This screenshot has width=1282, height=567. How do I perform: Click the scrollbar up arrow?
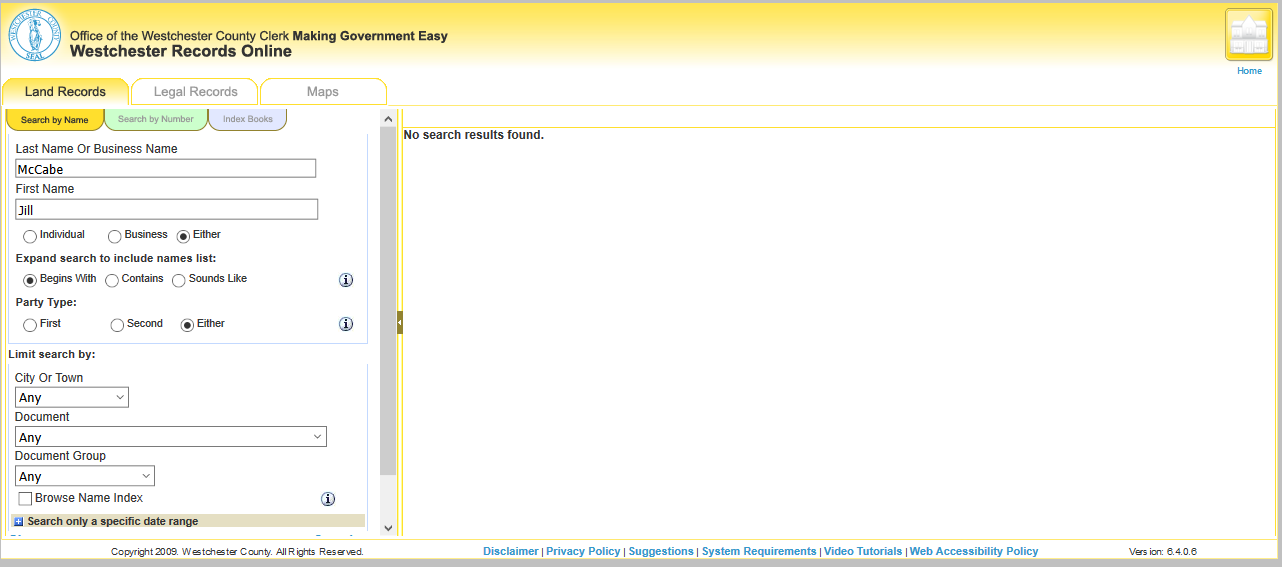pyautogui.click(x=388, y=118)
